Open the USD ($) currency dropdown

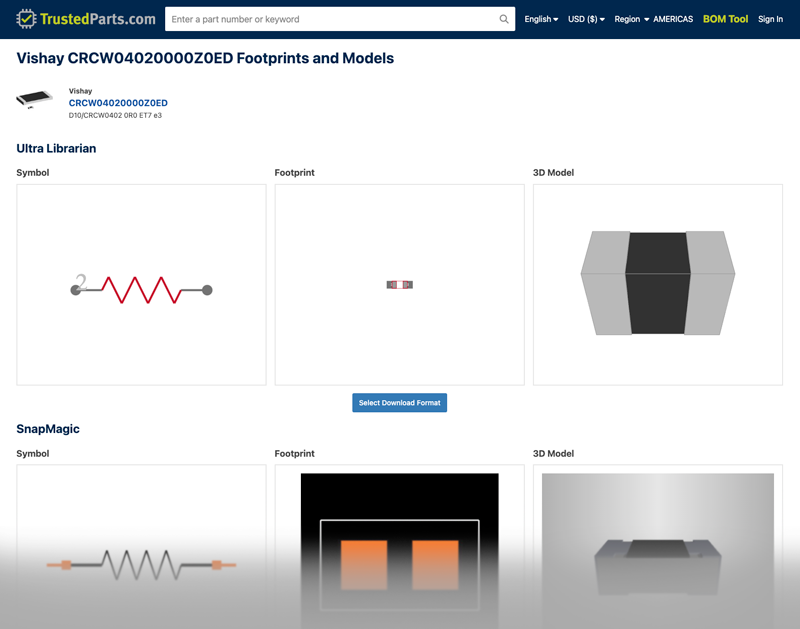[x=586, y=19]
